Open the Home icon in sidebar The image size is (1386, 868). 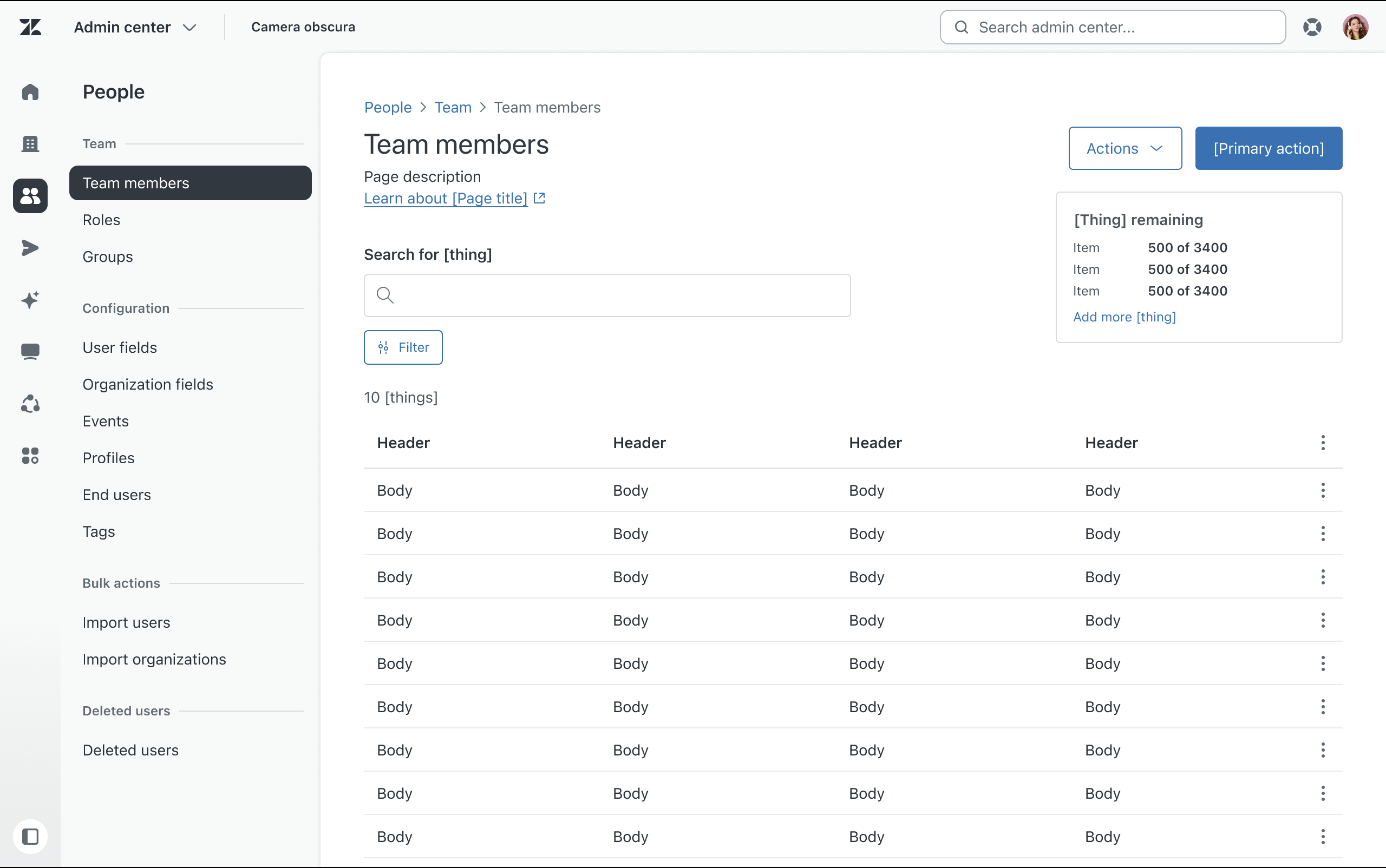tap(30, 92)
